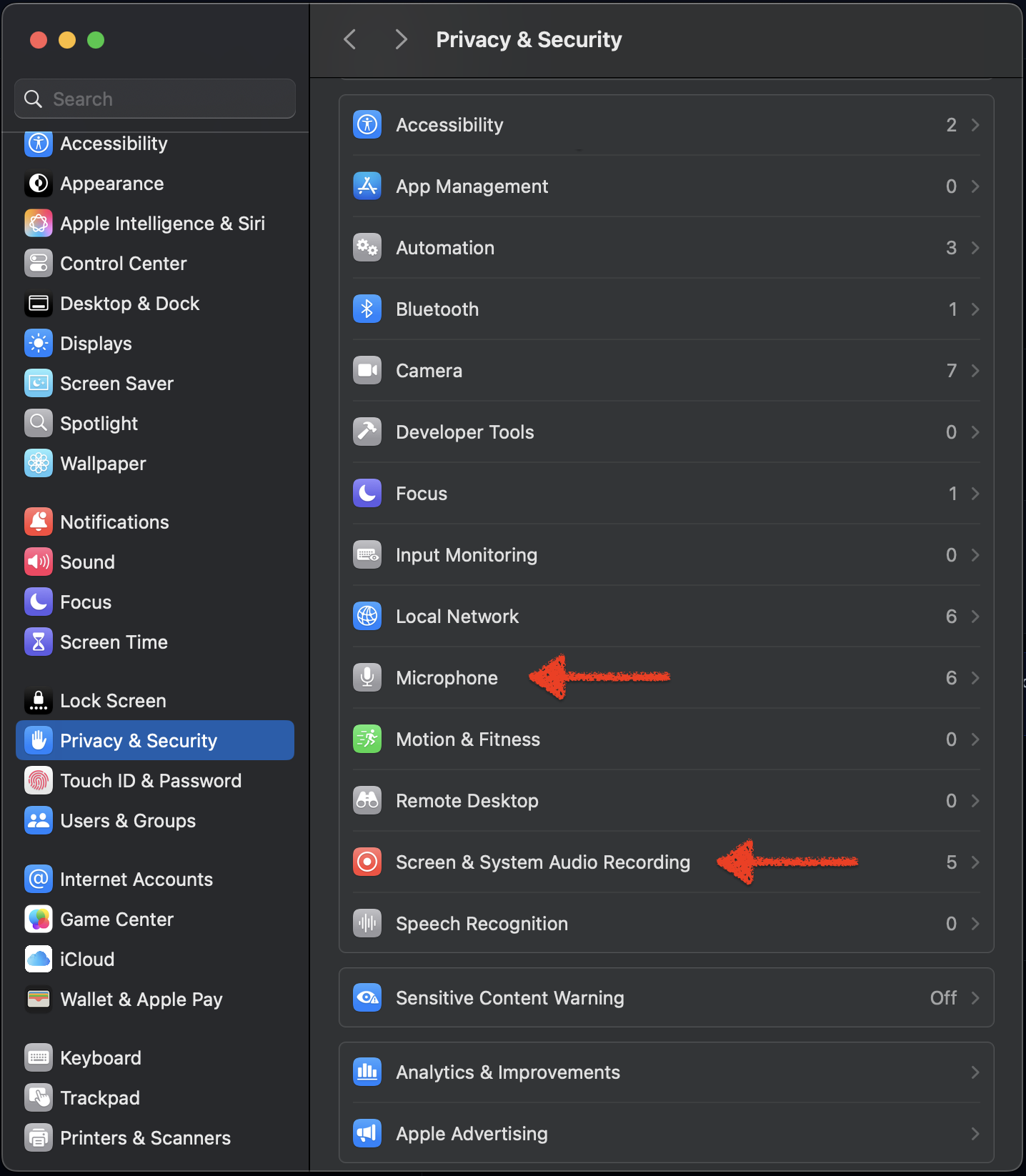Click the Notifications bell icon
Image resolution: width=1026 pixels, height=1176 pixels.
(39, 522)
